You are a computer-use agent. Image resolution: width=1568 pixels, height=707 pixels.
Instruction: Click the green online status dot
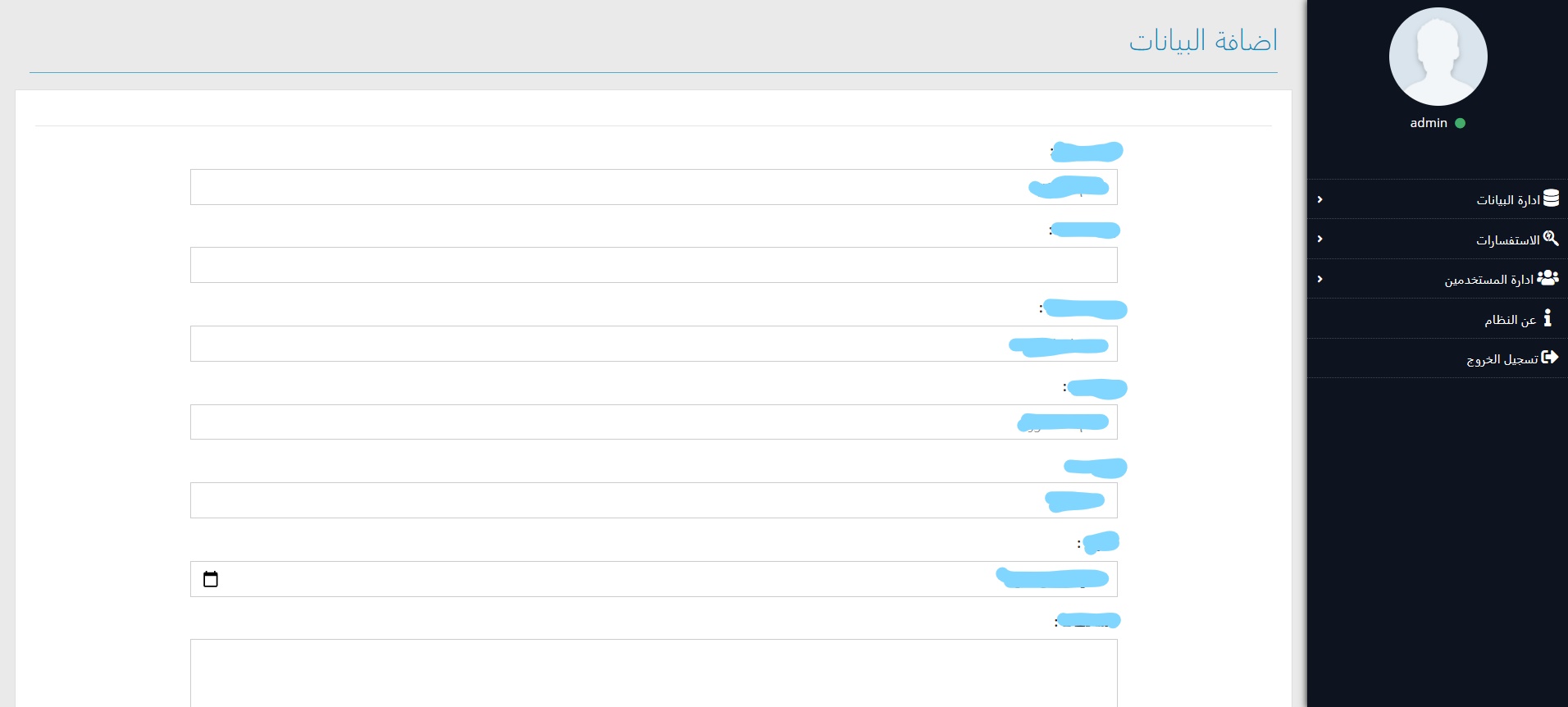1460,124
